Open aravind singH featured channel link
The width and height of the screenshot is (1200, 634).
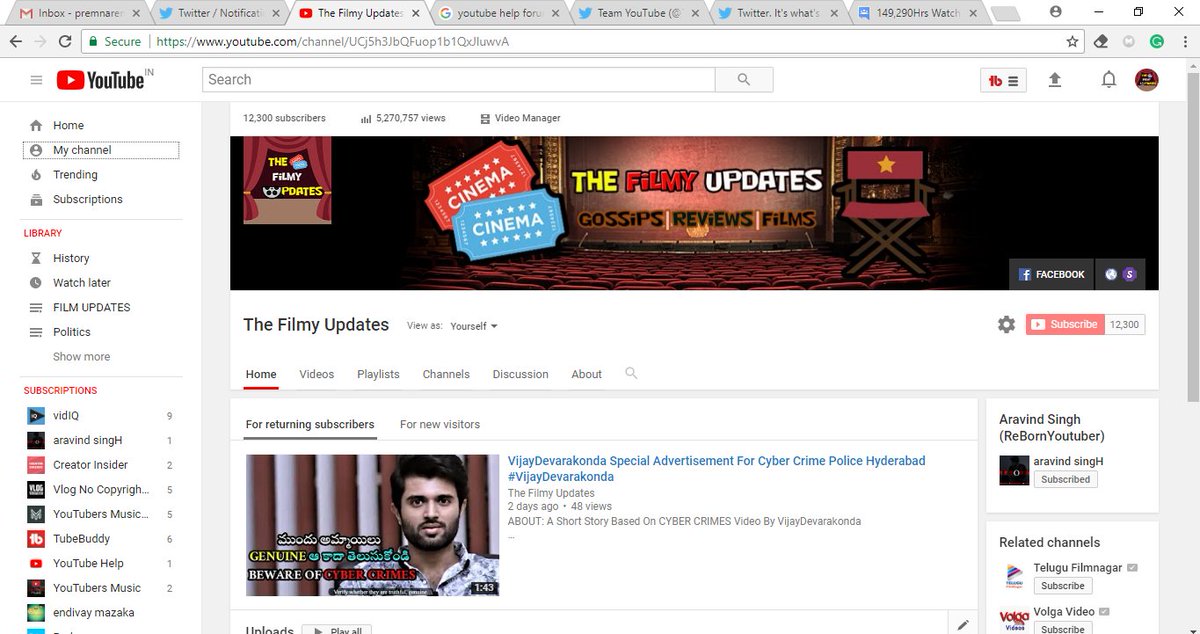click(x=1068, y=461)
